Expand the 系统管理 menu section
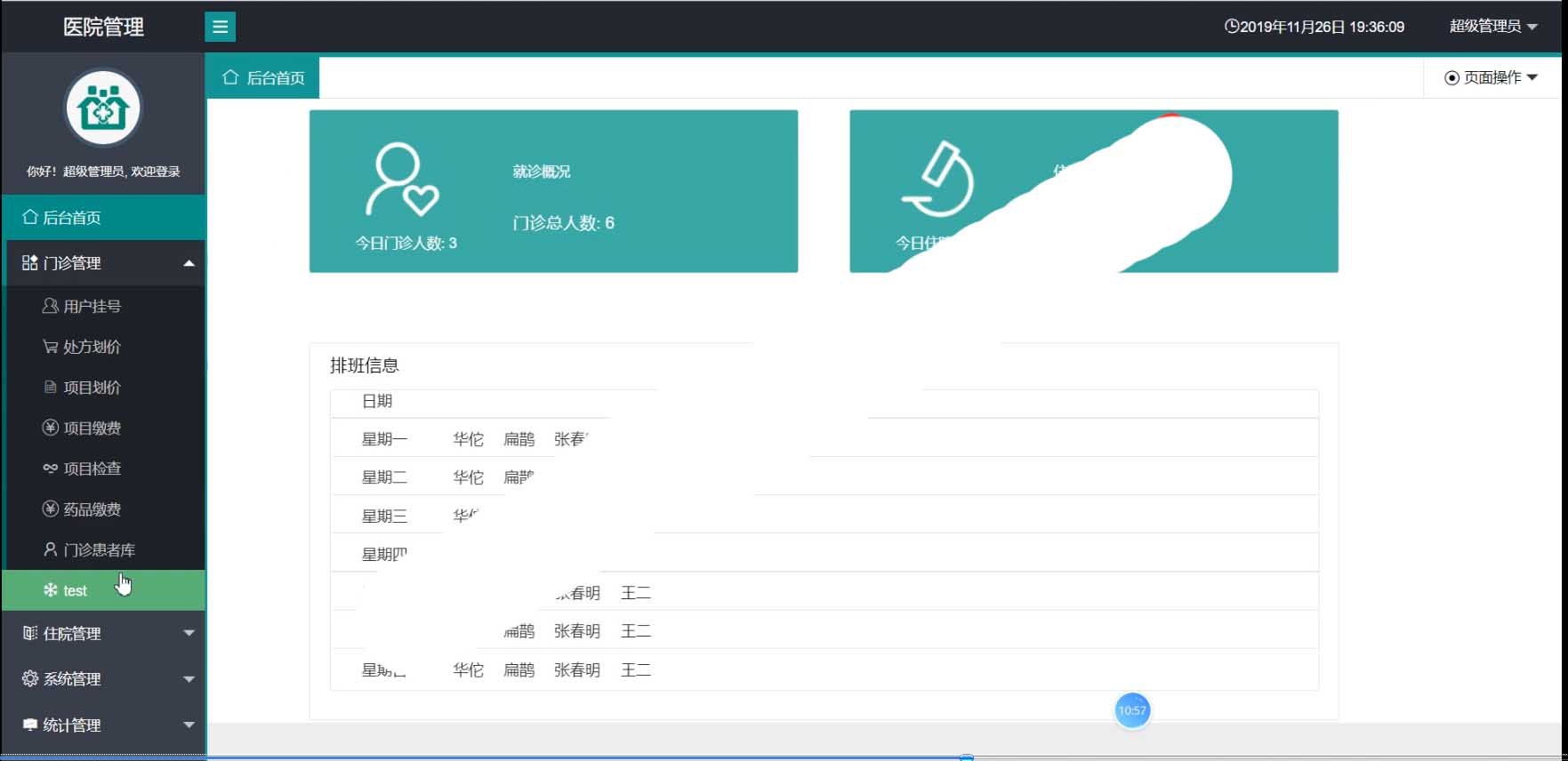 point(104,679)
